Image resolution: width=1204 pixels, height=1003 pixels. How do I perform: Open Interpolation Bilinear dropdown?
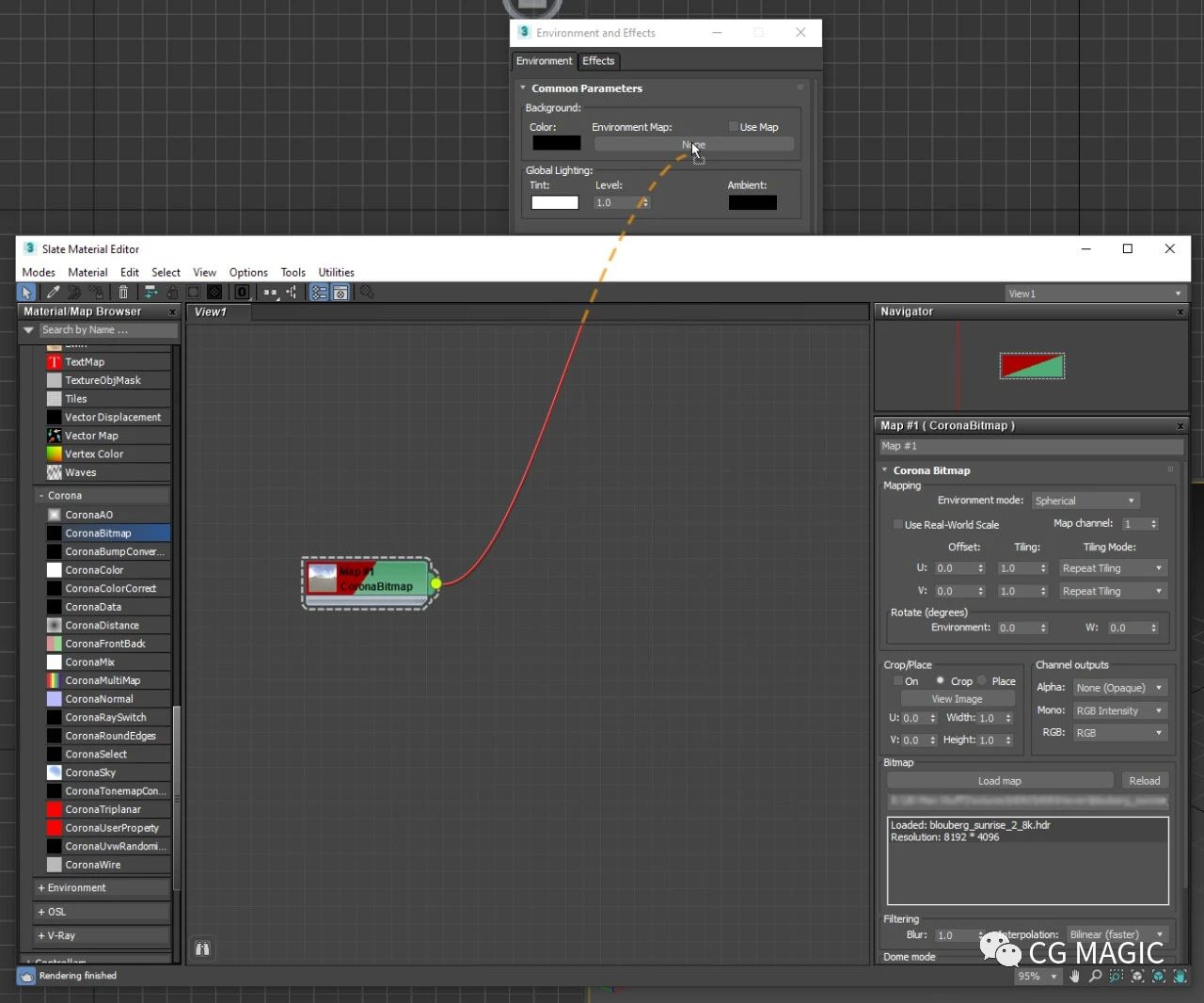[x=1117, y=934]
